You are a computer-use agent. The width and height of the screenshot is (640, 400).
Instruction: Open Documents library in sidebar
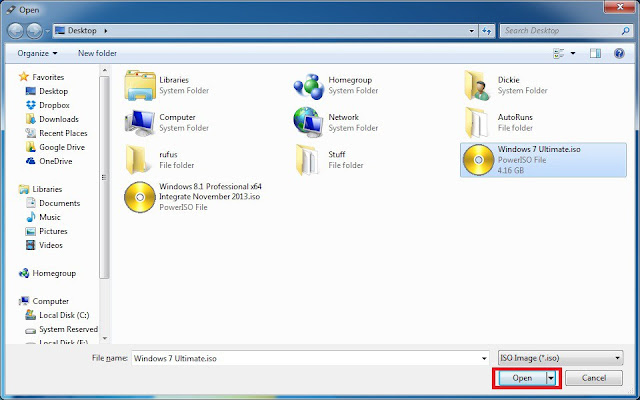point(53,203)
